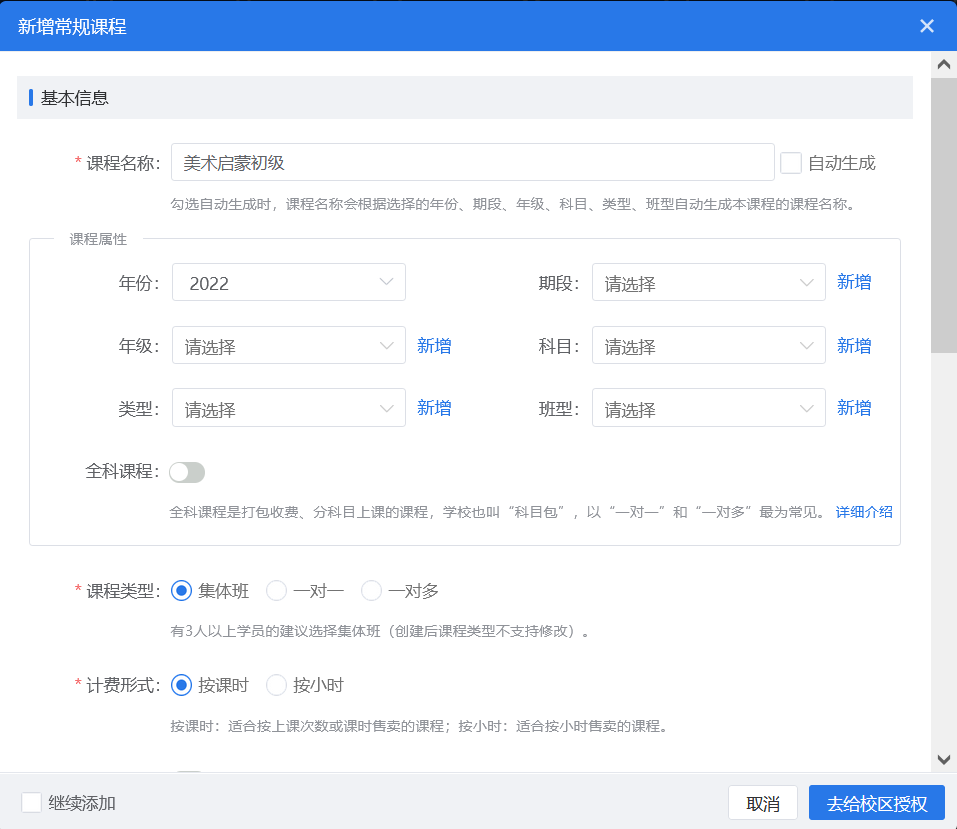Screen dimensions: 957x829
Task: Toggle the 全科课程 switch
Action: (187, 472)
